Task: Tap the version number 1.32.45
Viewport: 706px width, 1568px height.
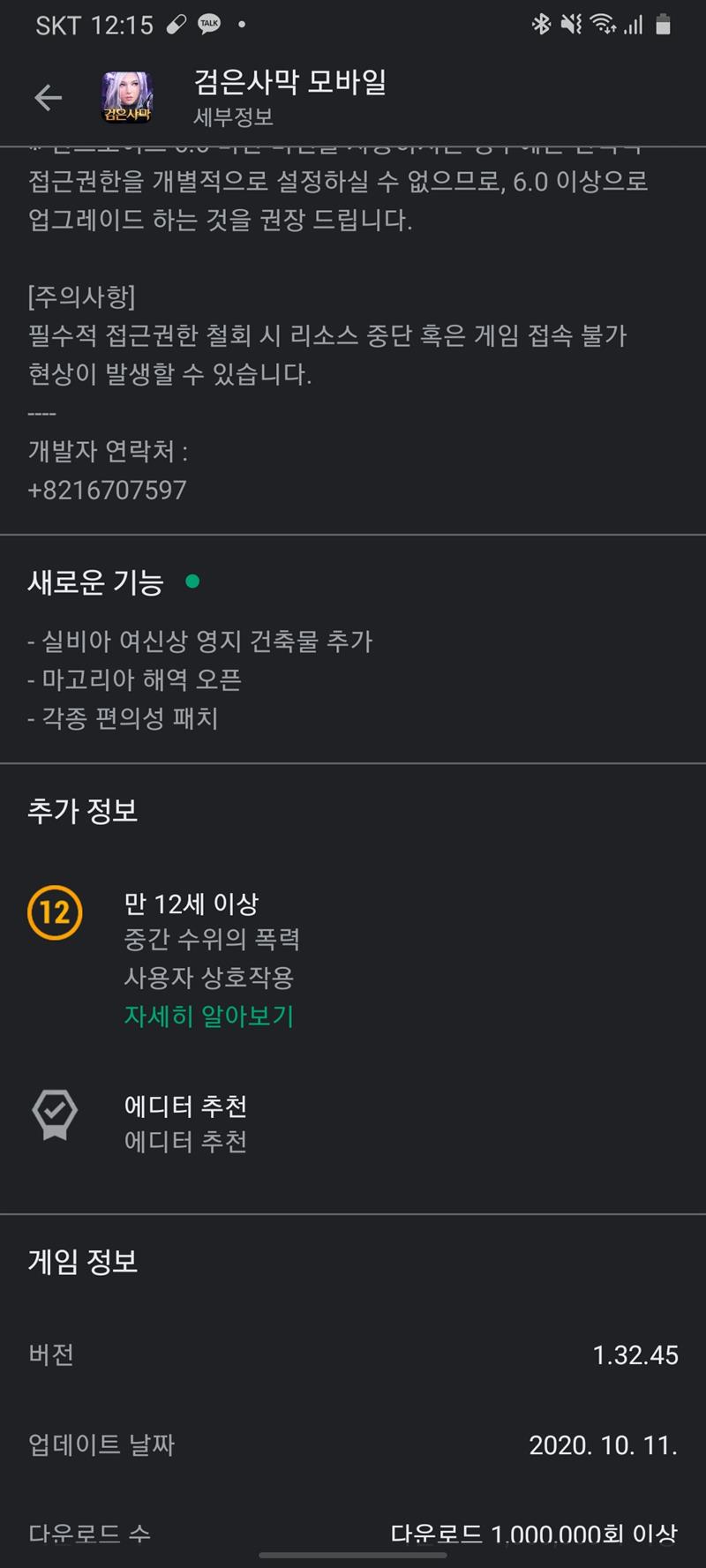Action: click(635, 1354)
